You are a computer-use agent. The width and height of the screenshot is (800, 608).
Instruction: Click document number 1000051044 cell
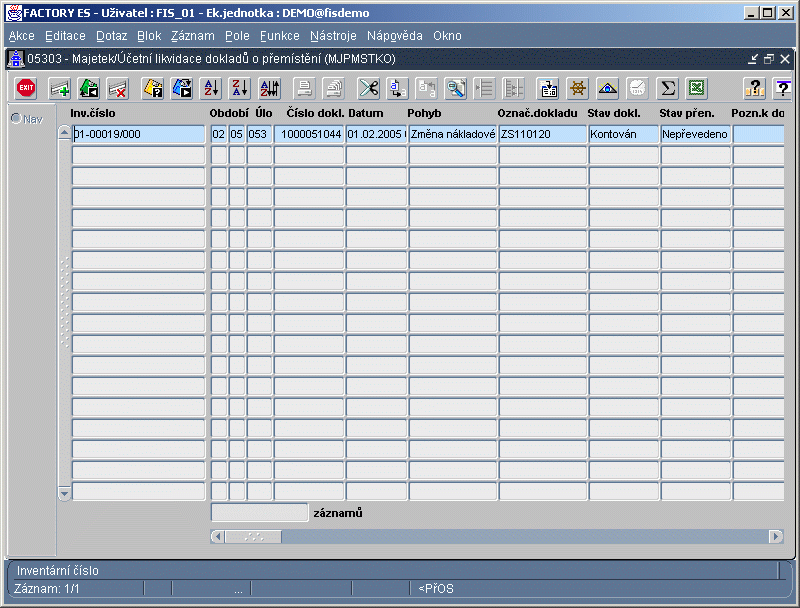pos(309,134)
